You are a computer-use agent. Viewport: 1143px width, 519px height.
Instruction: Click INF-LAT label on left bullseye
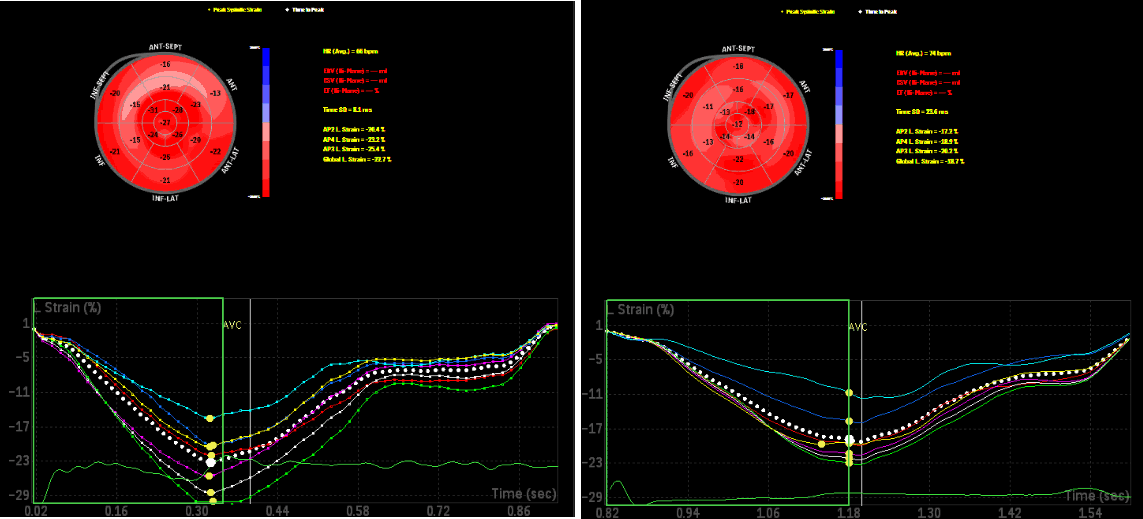click(166, 198)
